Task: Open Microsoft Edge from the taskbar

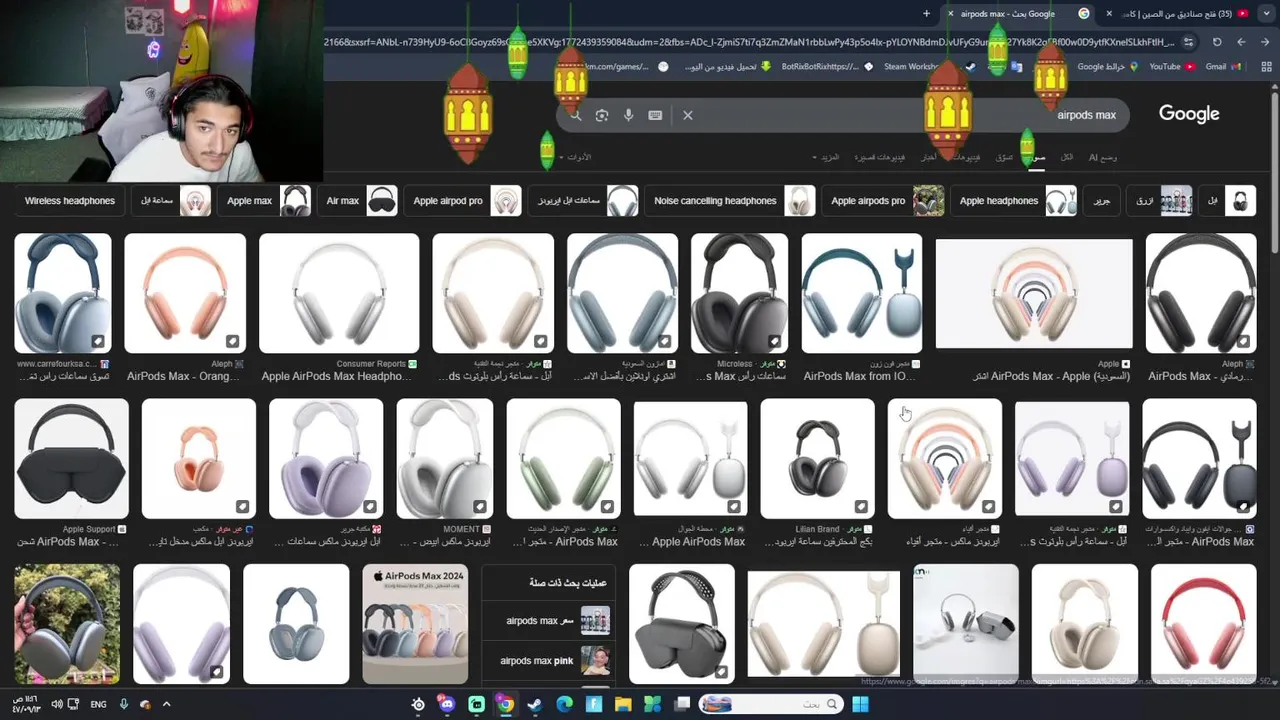Action: (x=564, y=704)
